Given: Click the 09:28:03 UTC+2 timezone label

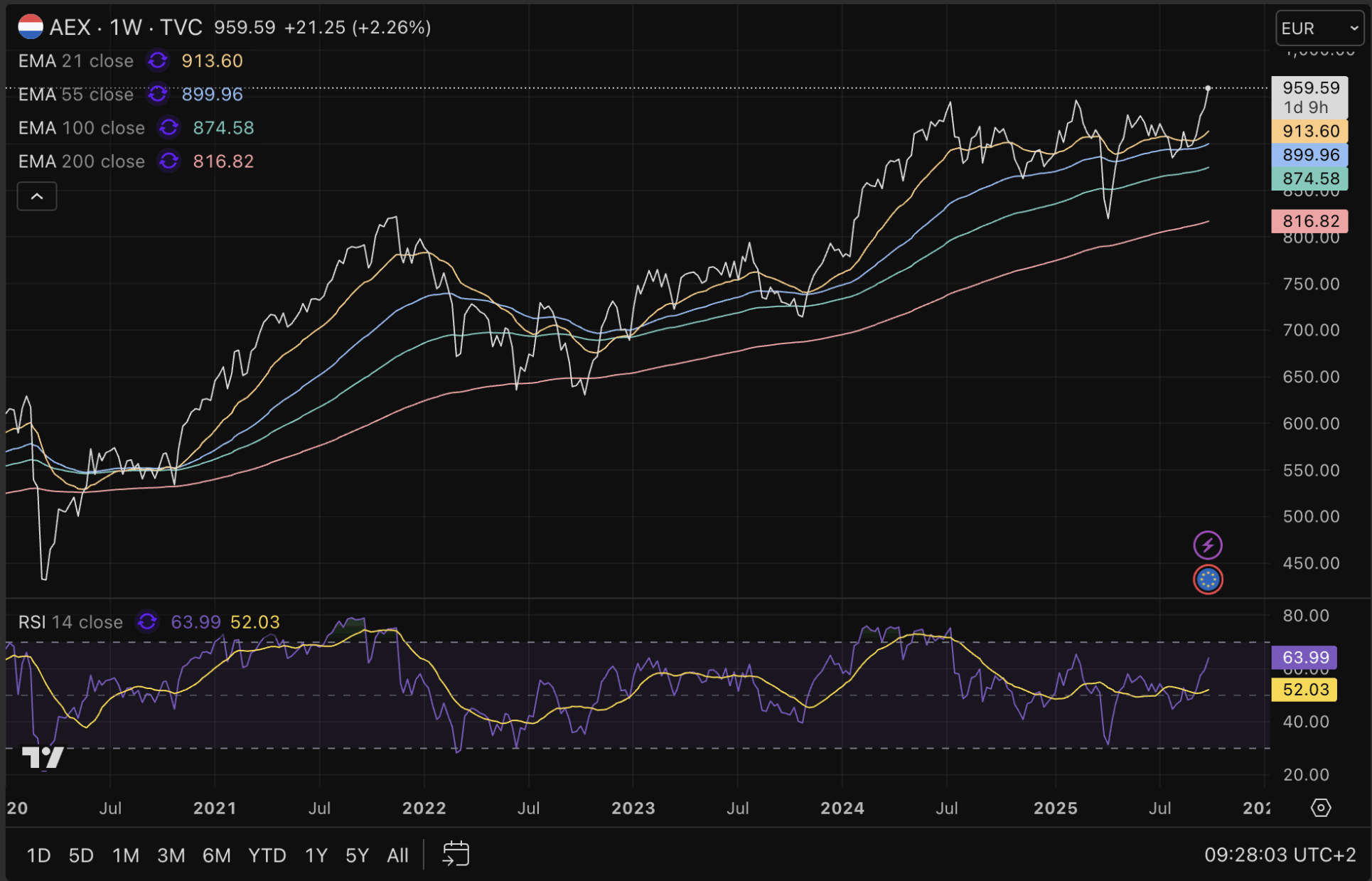Looking at the screenshot, I should click(x=1279, y=855).
